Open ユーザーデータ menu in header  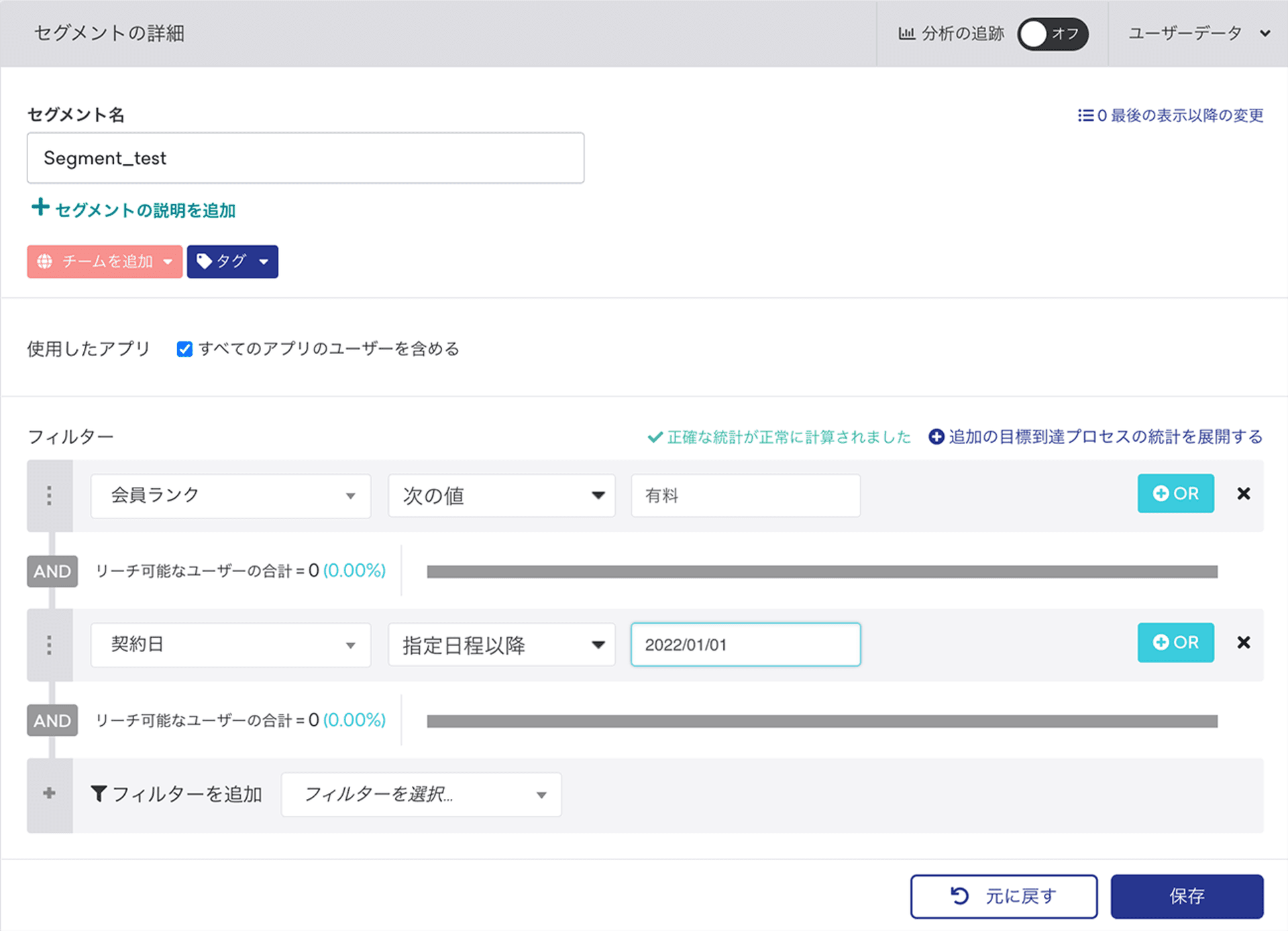[1197, 34]
